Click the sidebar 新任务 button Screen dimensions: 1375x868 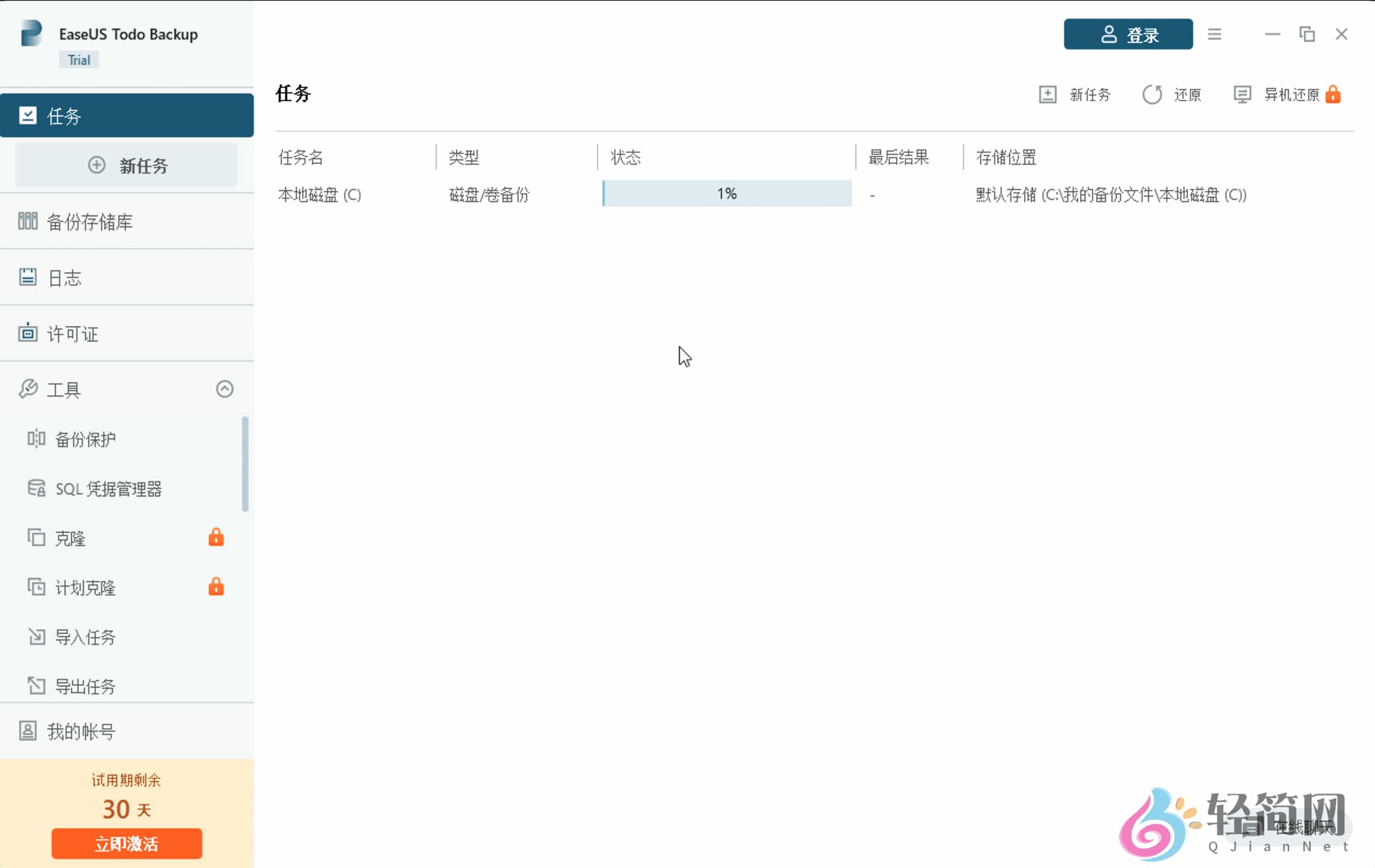point(126,165)
